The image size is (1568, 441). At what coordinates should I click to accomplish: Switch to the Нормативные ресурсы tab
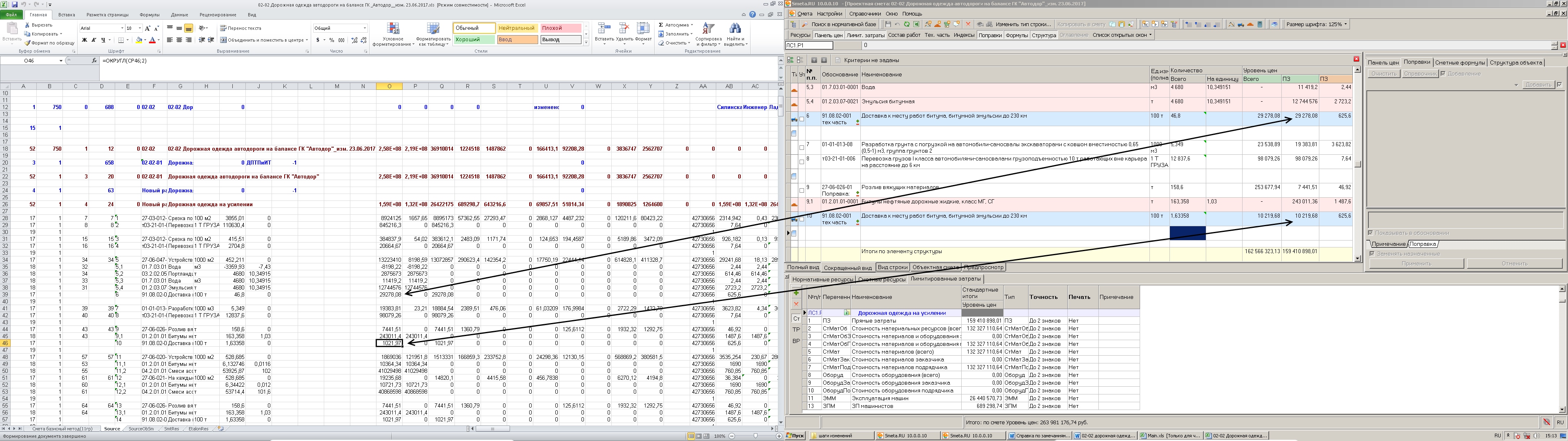point(822,279)
